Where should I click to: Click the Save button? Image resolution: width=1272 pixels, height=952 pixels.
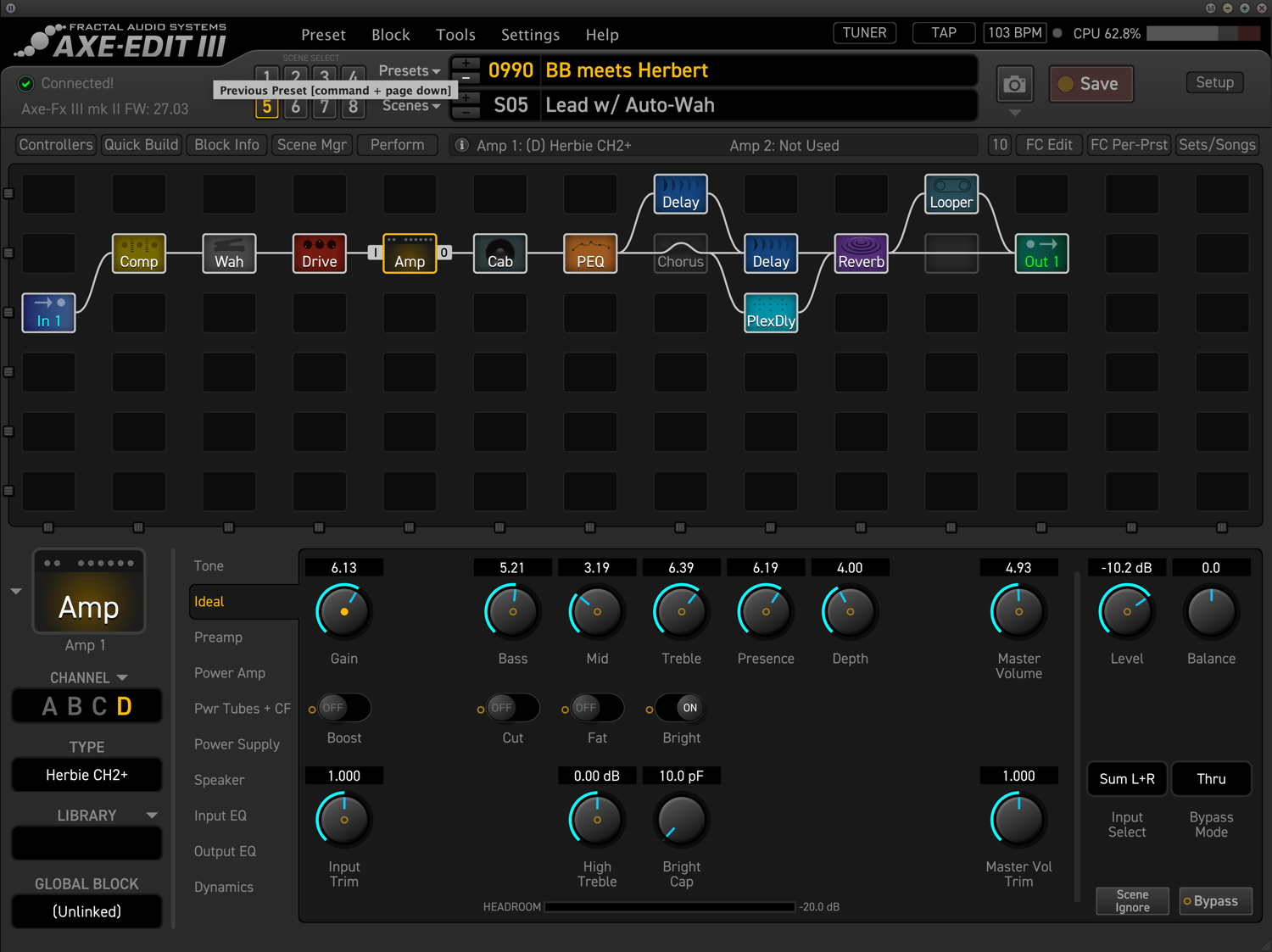coord(1091,84)
